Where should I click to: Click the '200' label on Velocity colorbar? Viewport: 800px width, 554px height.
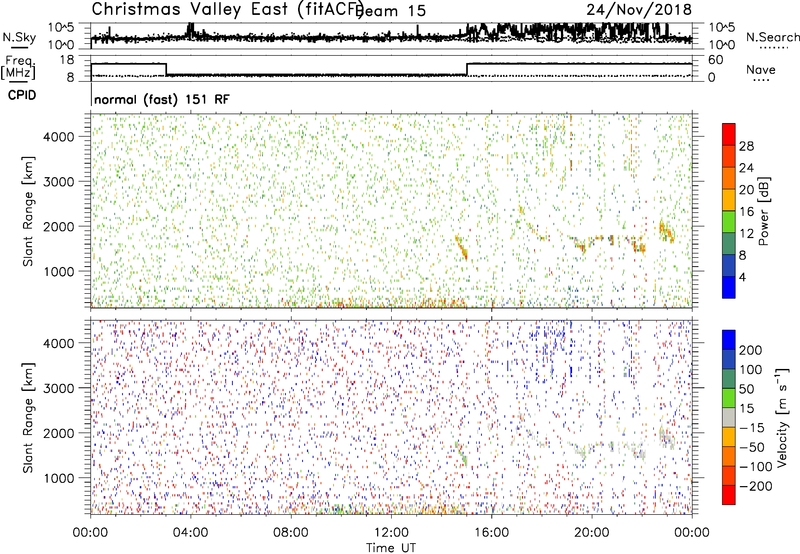[x=751, y=350]
